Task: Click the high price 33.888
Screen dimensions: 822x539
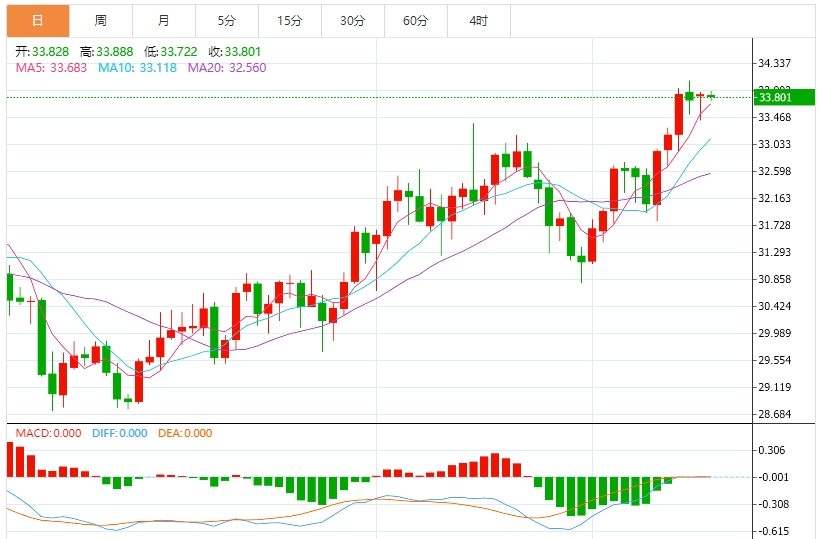Action: (115, 52)
